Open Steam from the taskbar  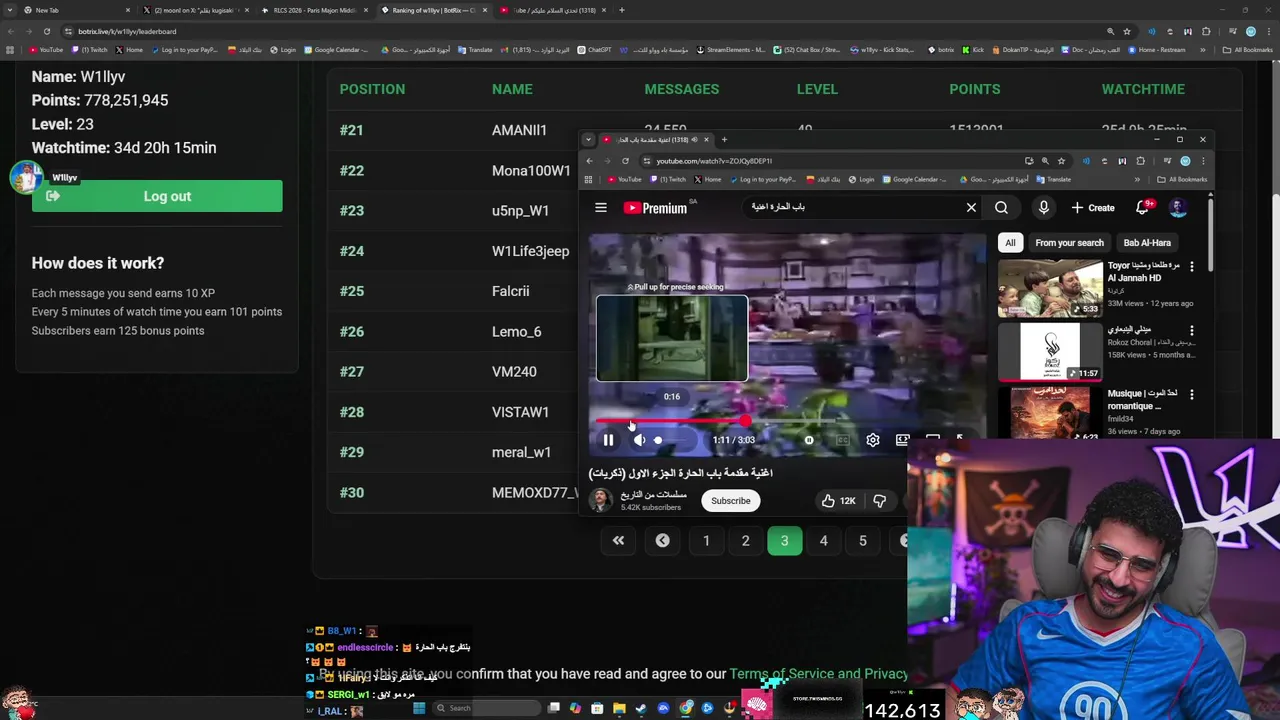(641, 708)
